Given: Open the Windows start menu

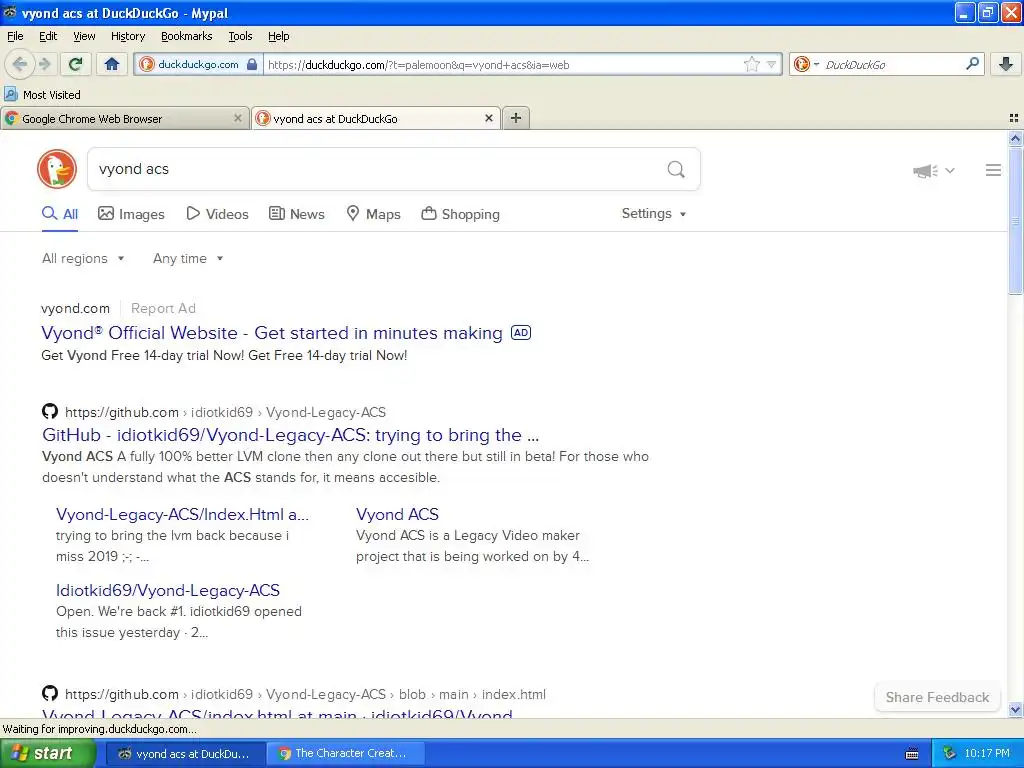Looking at the screenshot, I should click(48, 754).
